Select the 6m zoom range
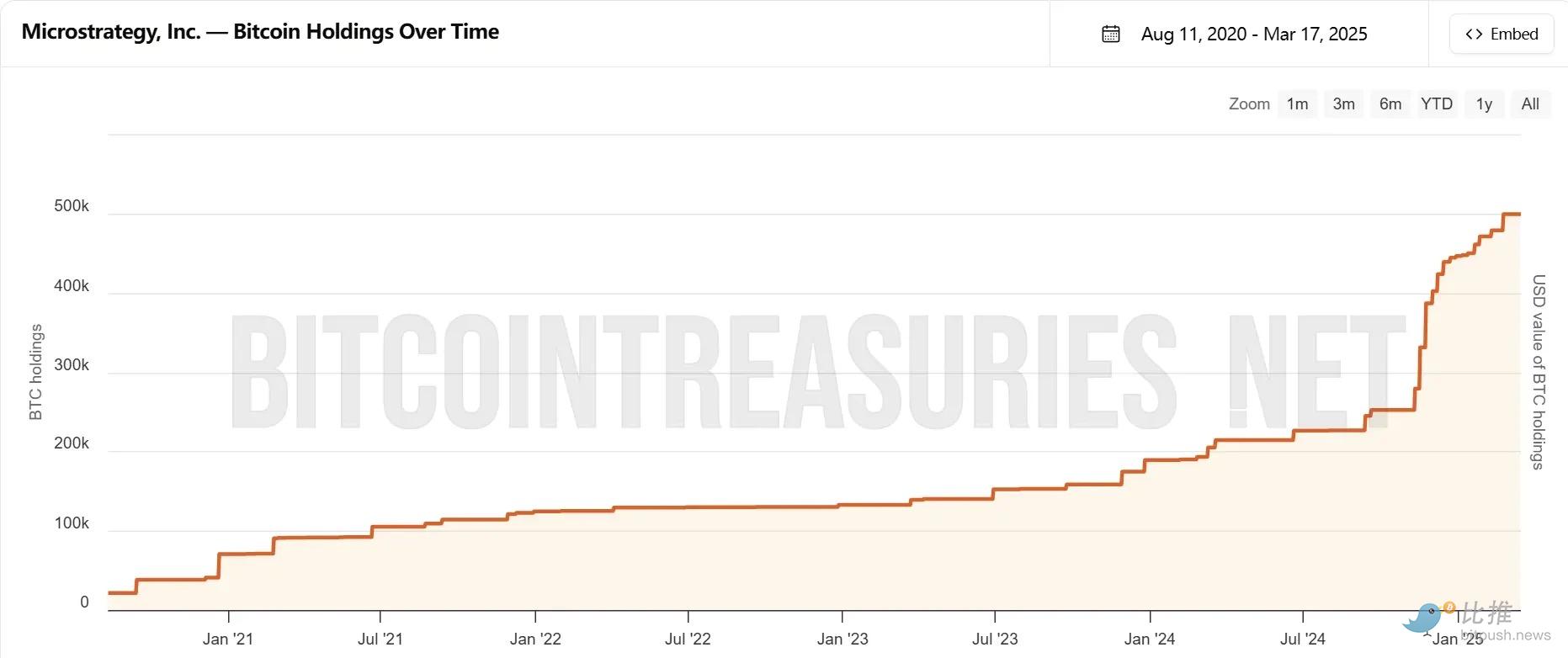The height and width of the screenshot is (658, 1568). coord(1390,103)
